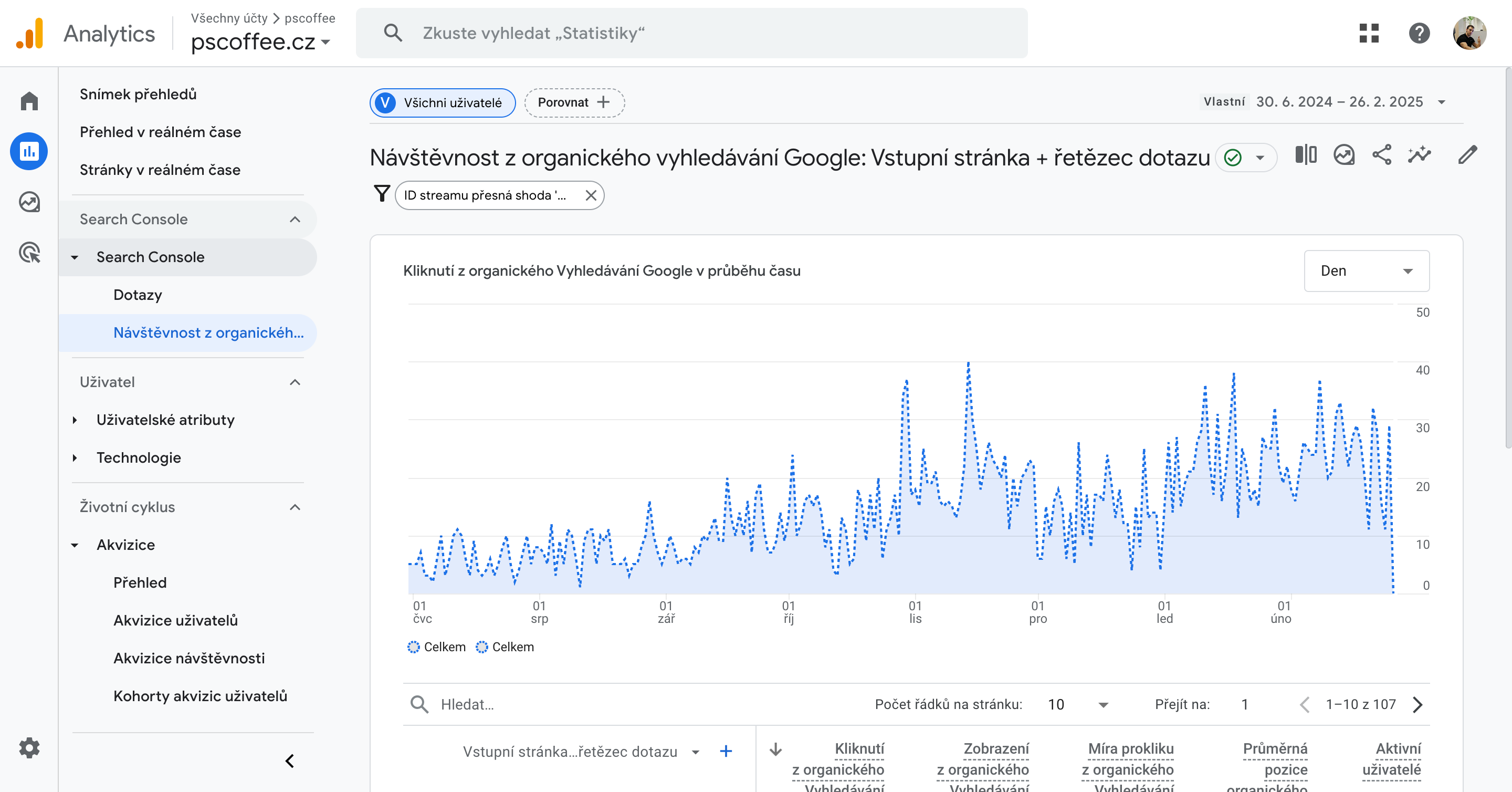Toggle second Celkem legend series
The width and height of the screenshot is (1512, 792).
505,647
